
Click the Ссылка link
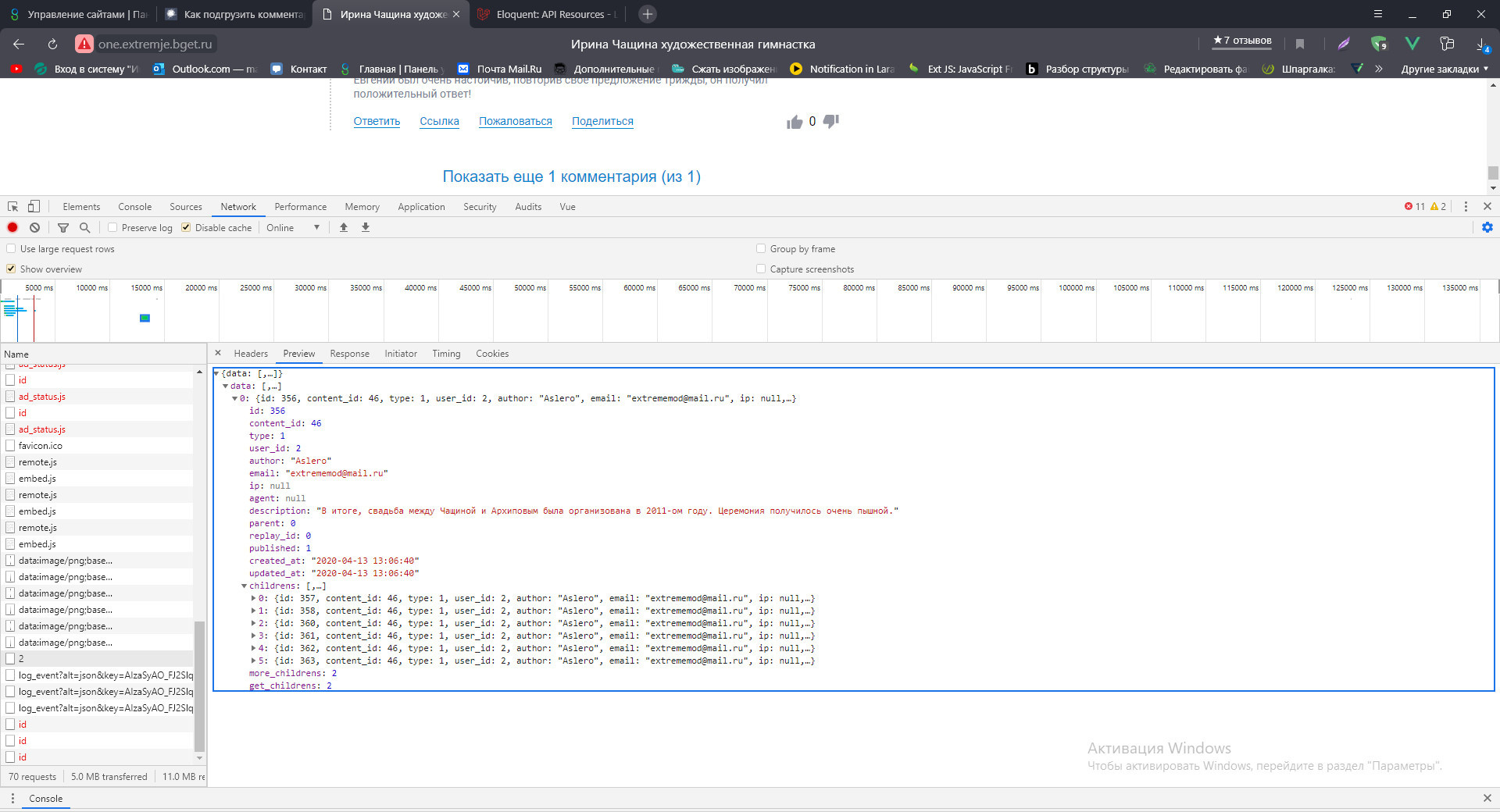click(x=439, y=121)
